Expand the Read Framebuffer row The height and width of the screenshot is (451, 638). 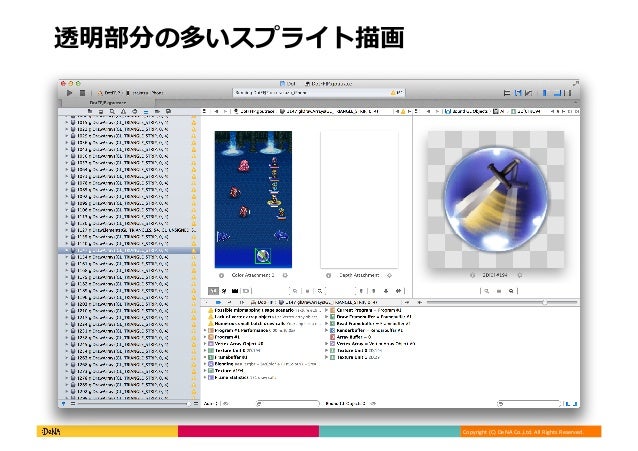pyautogui.click(x=326, y=324)
